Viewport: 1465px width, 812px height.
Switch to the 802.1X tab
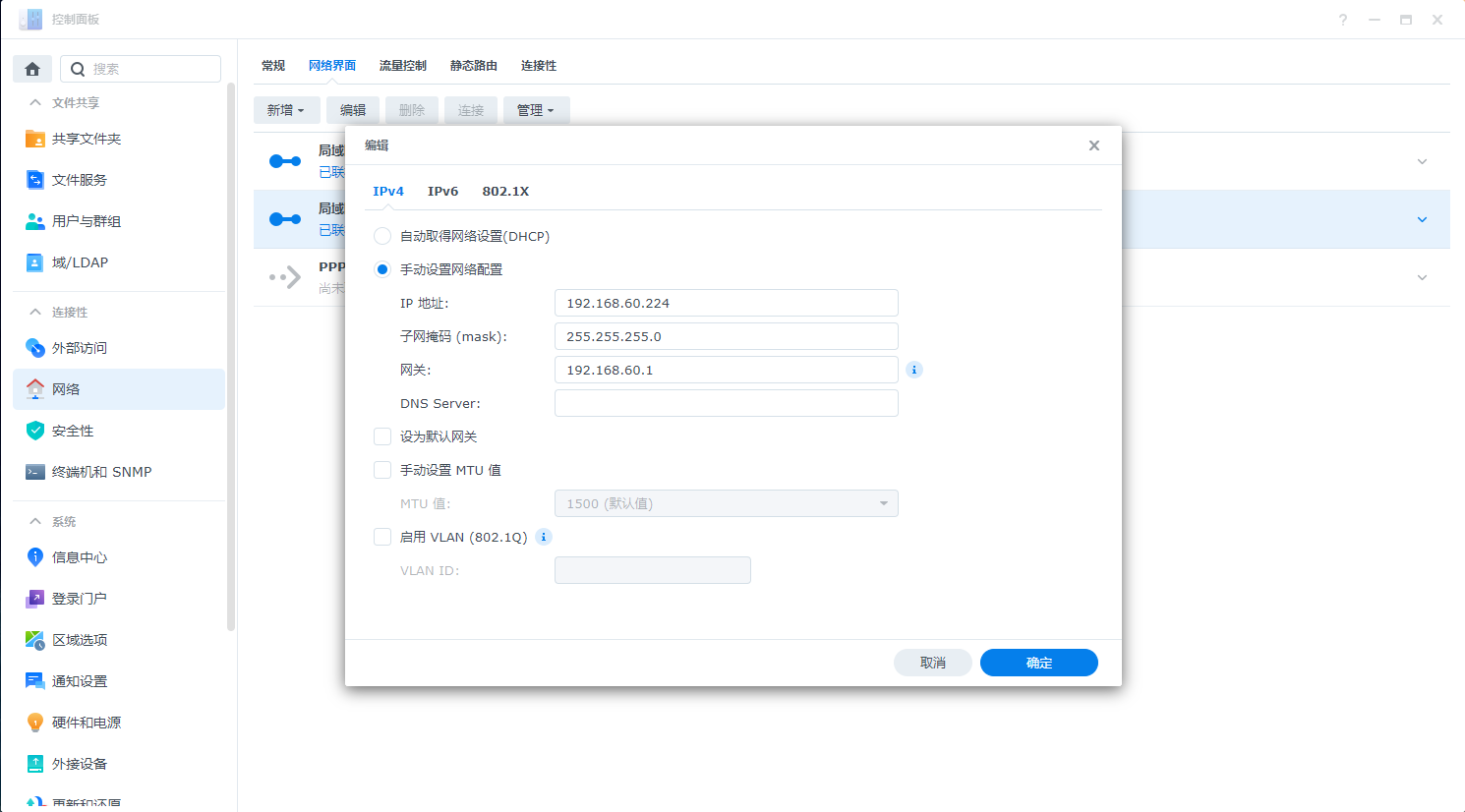coord(505,192)
